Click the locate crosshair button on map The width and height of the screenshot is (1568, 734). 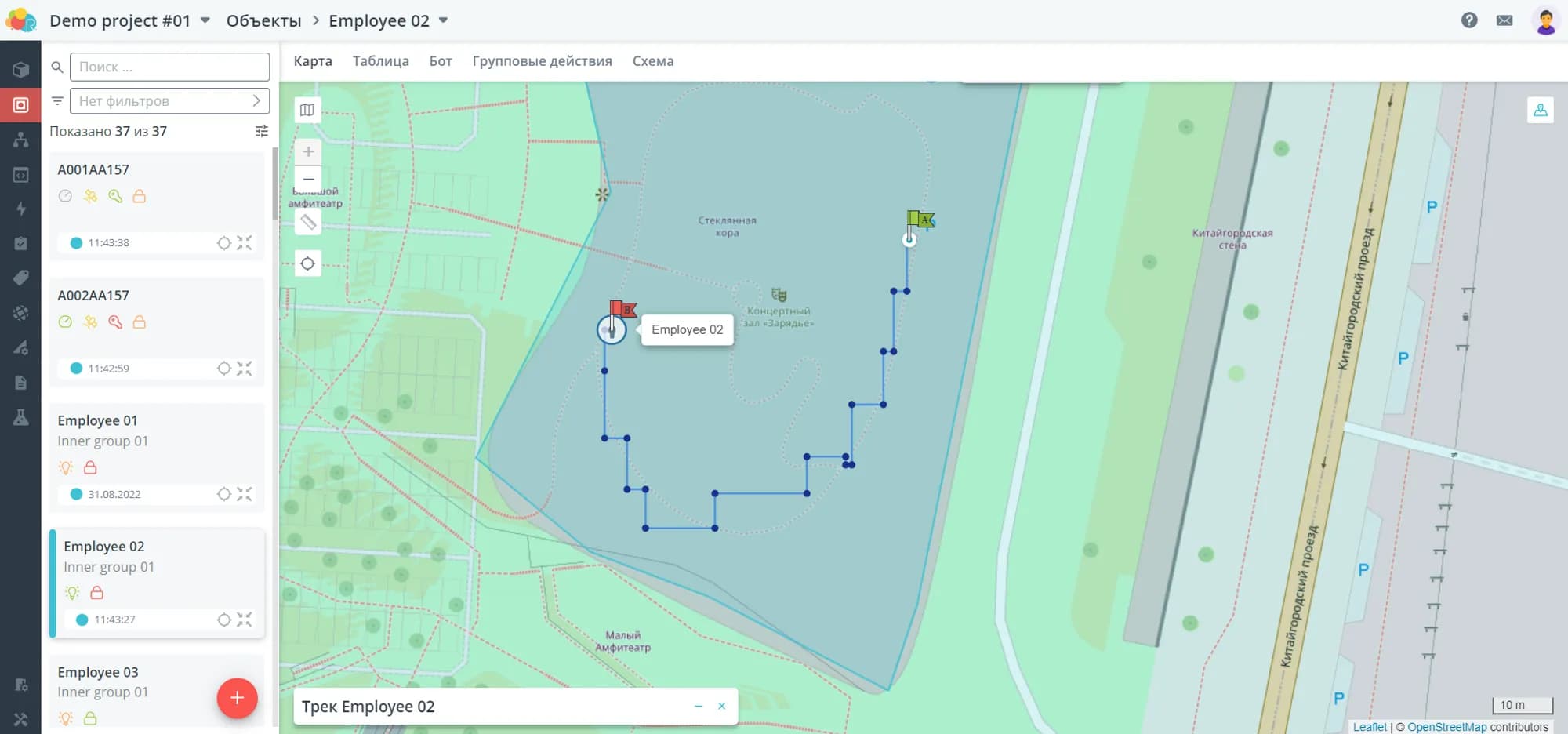[x=307, y=263]
